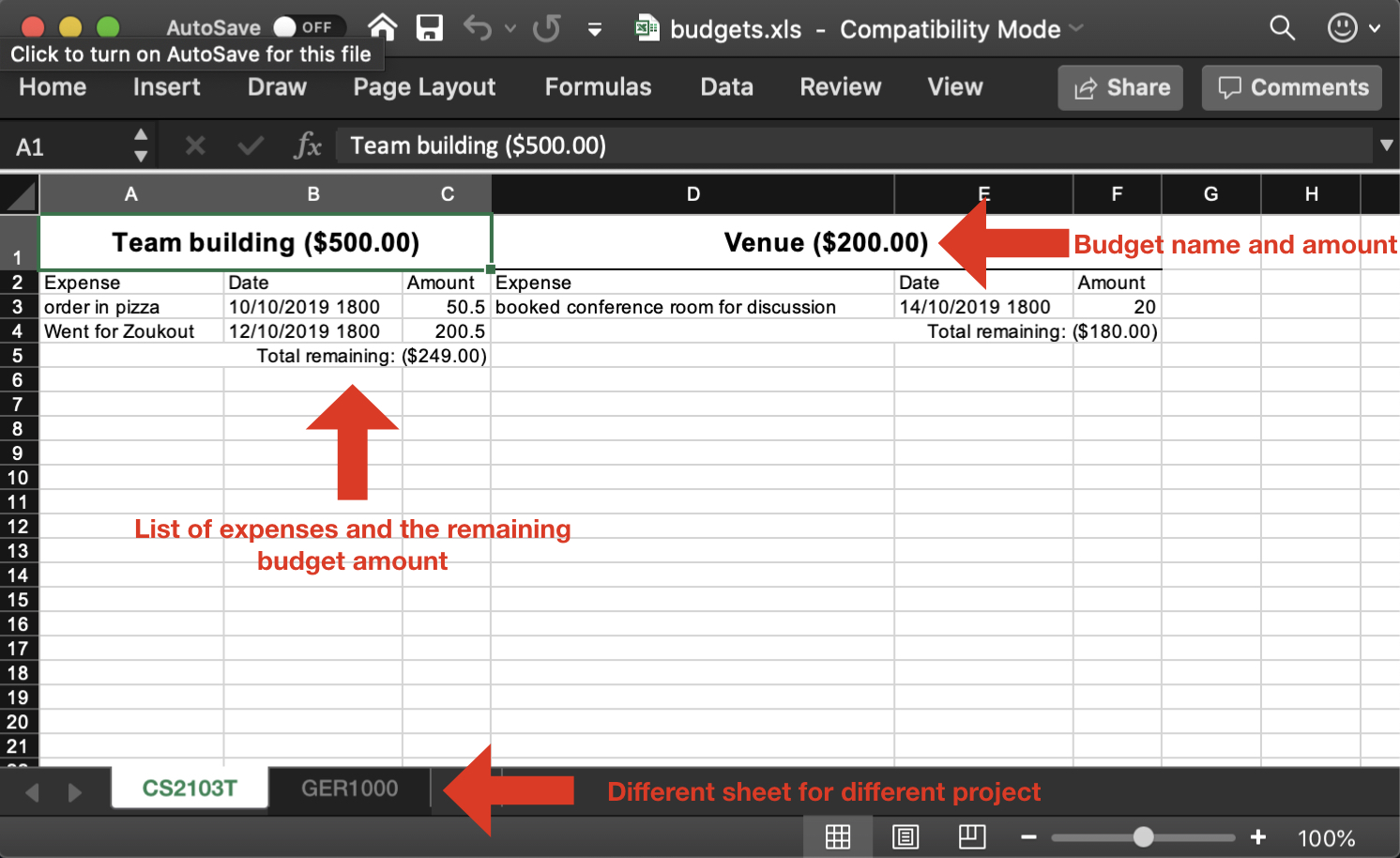This screenshot has width=1400, height=858.
Task: Switch to Page Break Preview icon
Action: pos(972,836)
